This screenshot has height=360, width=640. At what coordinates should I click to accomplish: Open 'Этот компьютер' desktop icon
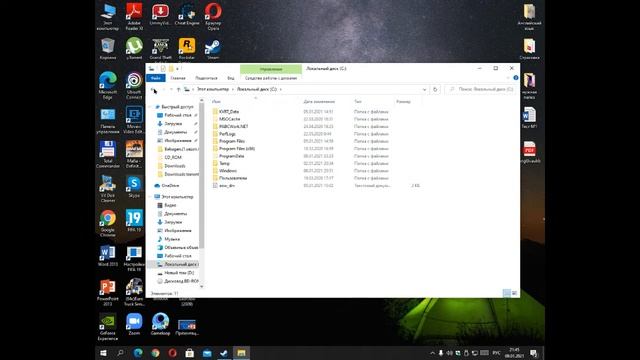click(108, 16)
